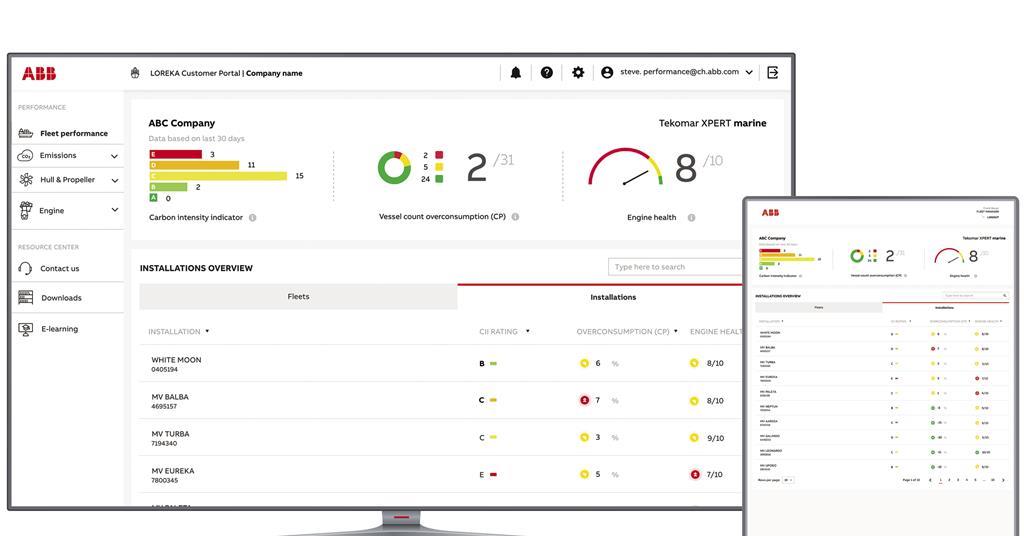Click MV EUREKA red engine health icon
1024x536 pixels.
click(695, 475)
